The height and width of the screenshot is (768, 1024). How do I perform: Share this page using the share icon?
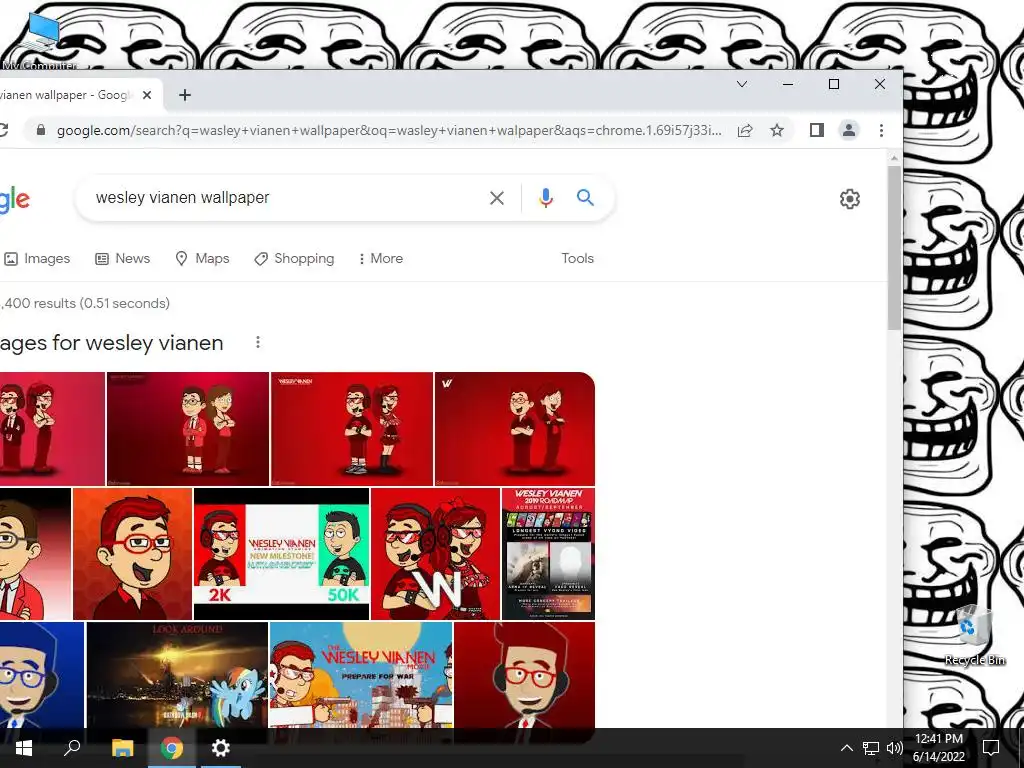click(745, 130)
